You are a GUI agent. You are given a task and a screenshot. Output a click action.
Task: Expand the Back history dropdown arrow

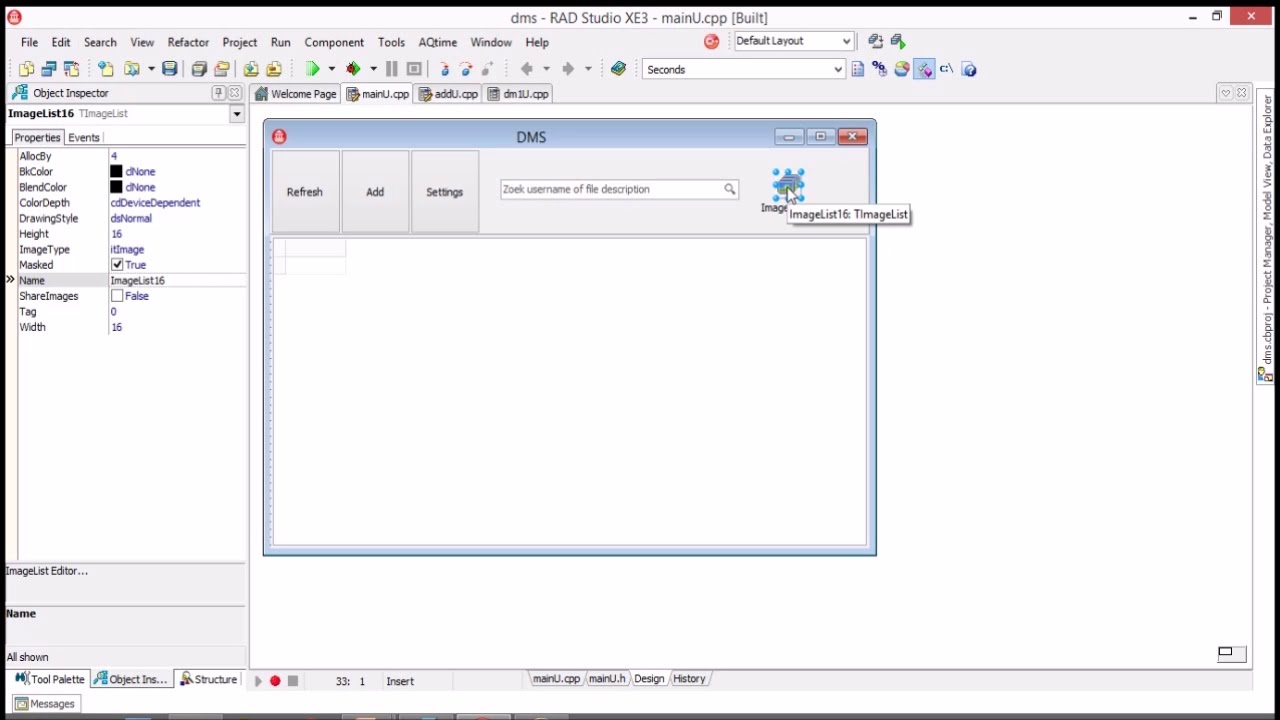[546, 69]
